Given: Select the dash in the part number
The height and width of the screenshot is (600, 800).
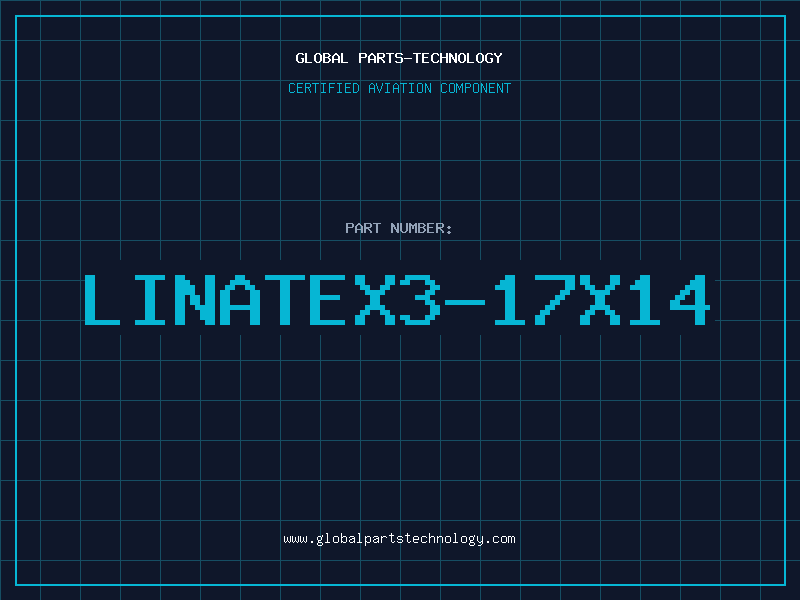Looking at the screenshot, I should 464,302.
